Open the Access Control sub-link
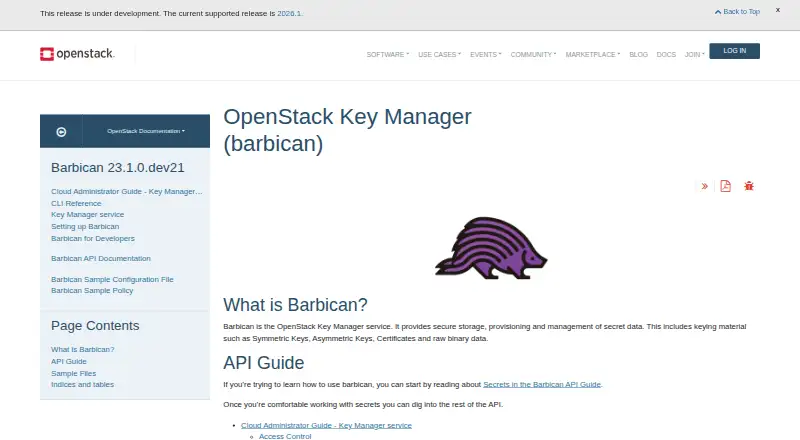 click(285, 436)
